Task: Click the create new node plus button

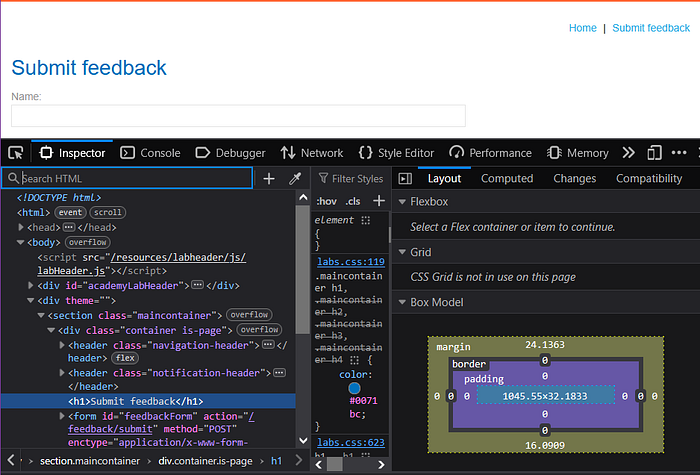Action: point(269,179)
